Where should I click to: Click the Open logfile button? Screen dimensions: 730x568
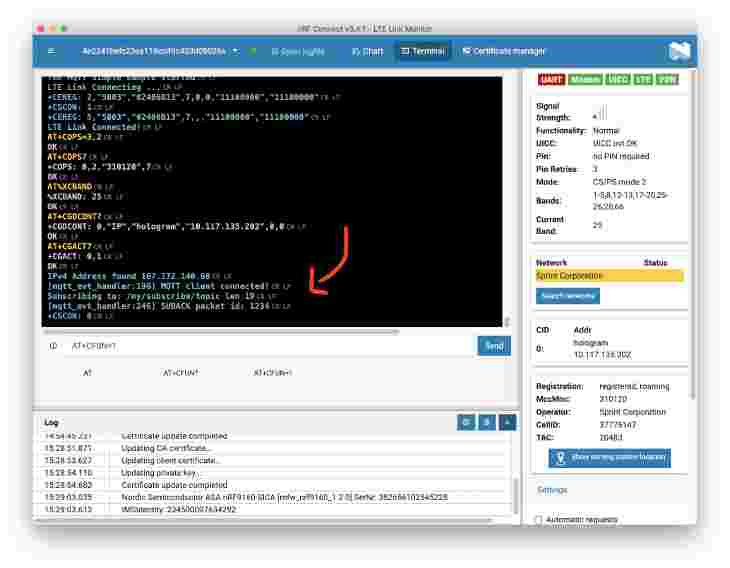coord(298,51)
